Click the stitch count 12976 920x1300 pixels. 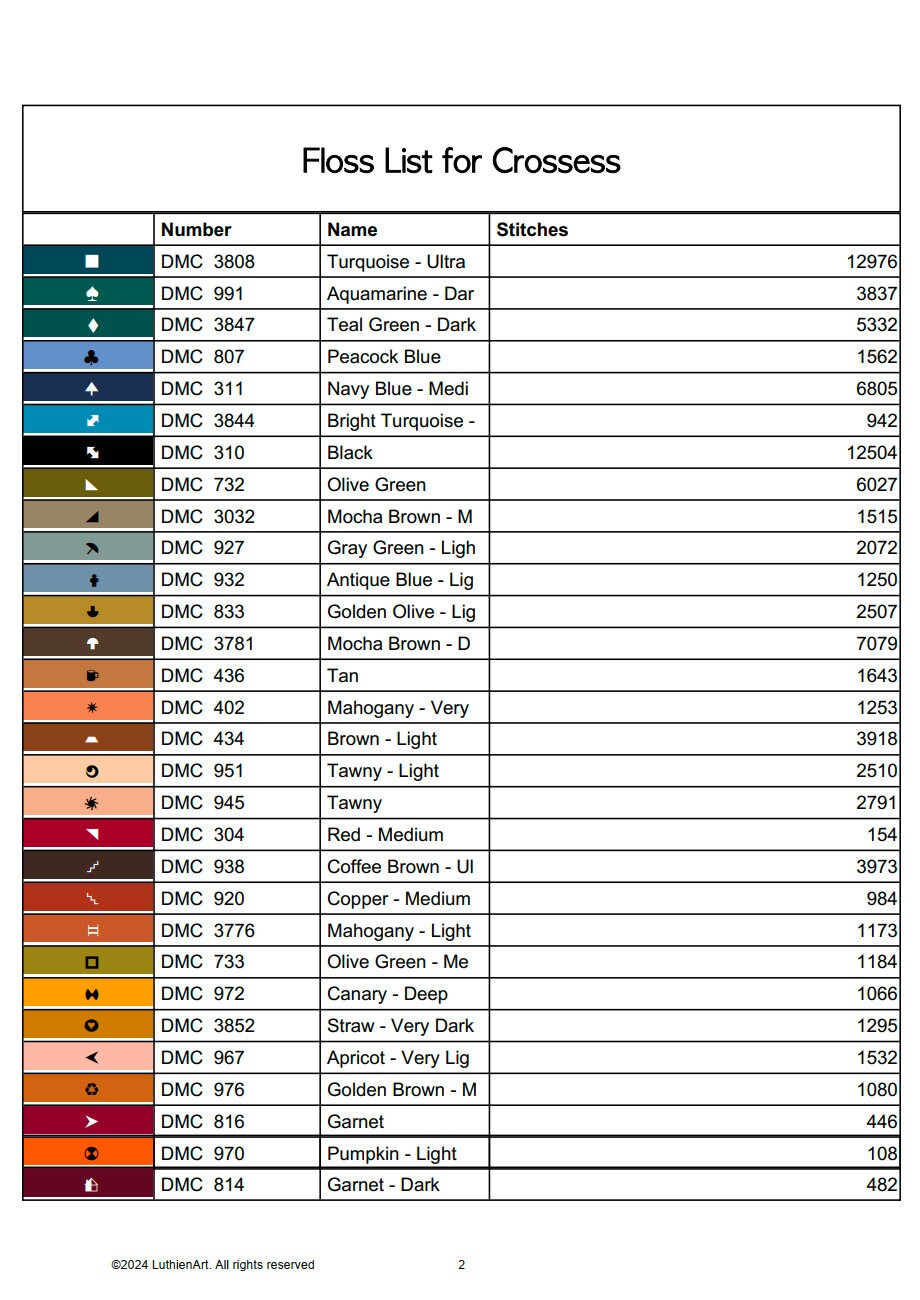point(871,262)
